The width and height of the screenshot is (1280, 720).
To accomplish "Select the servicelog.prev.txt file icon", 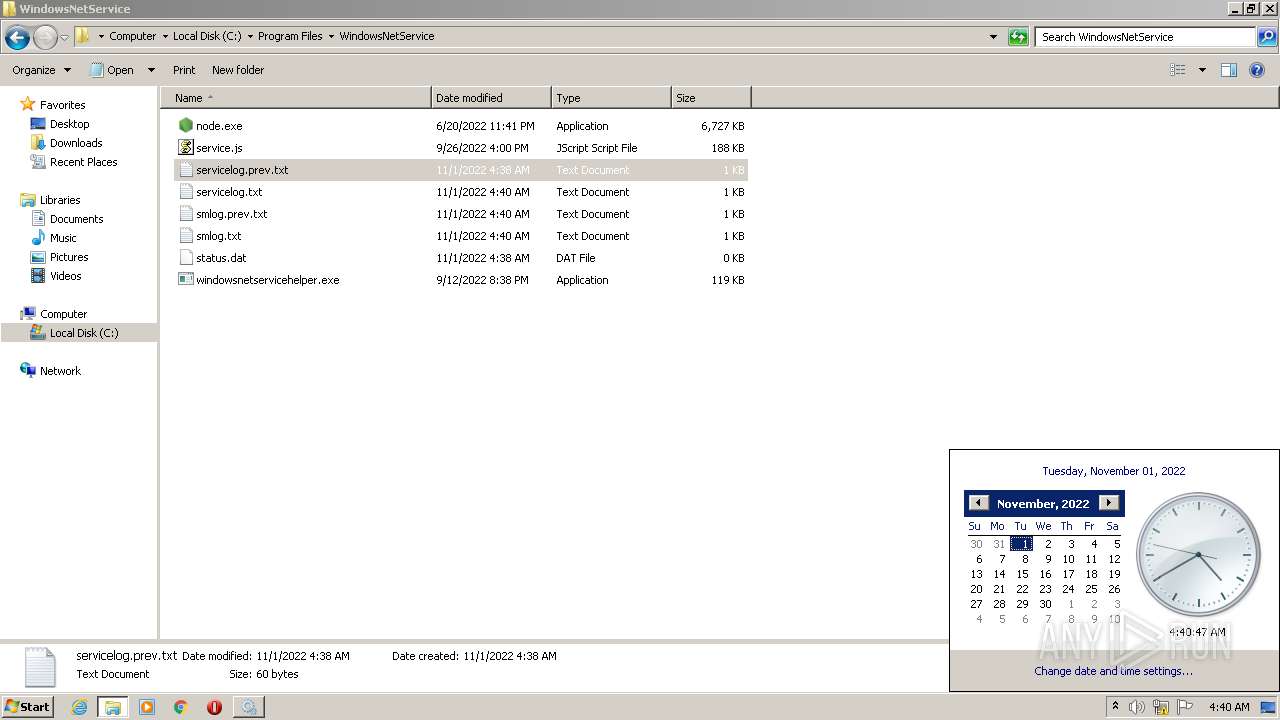I will click(185, 170).
